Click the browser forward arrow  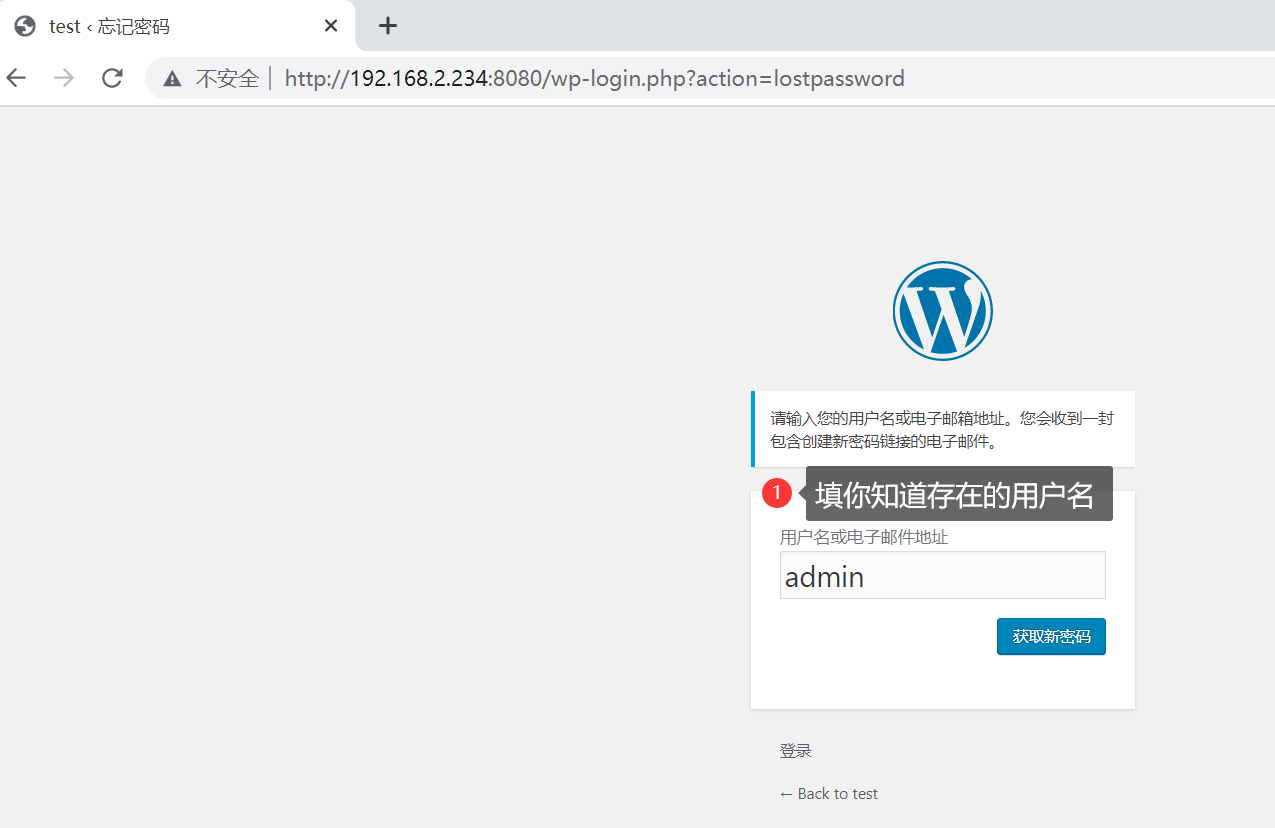(63, 77)
